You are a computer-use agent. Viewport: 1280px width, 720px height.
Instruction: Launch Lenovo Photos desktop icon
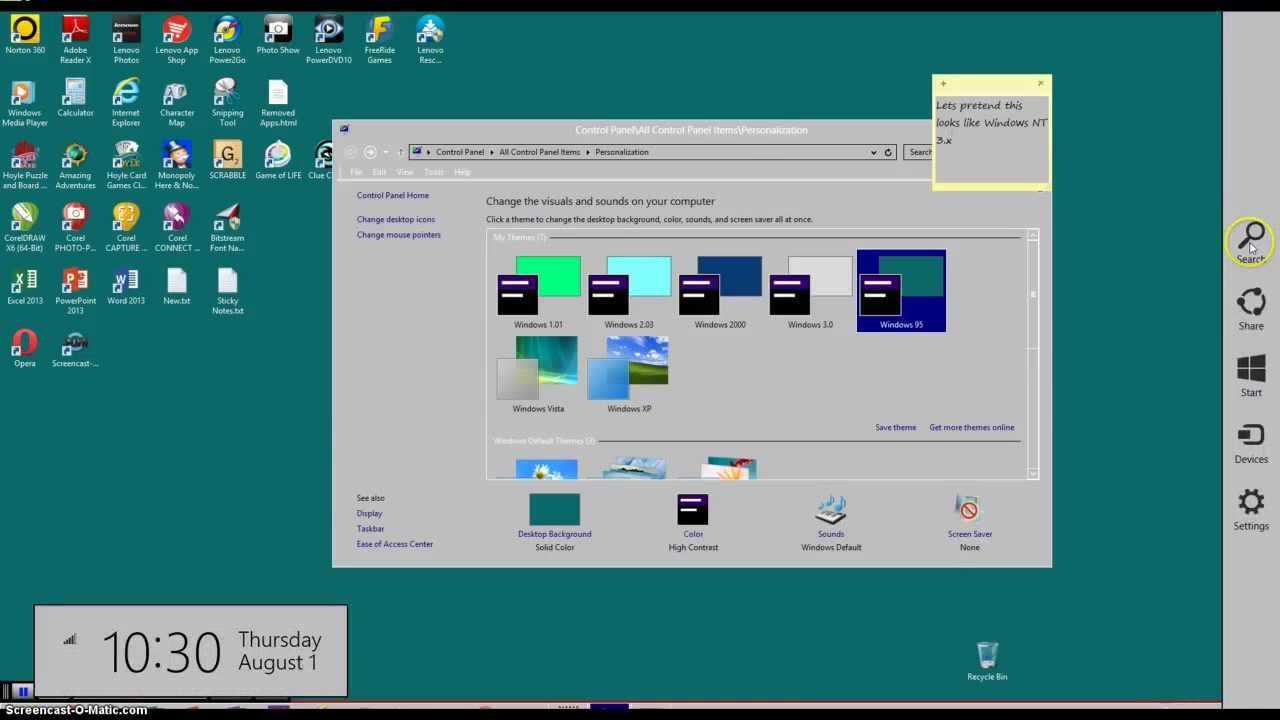point(126,40)
